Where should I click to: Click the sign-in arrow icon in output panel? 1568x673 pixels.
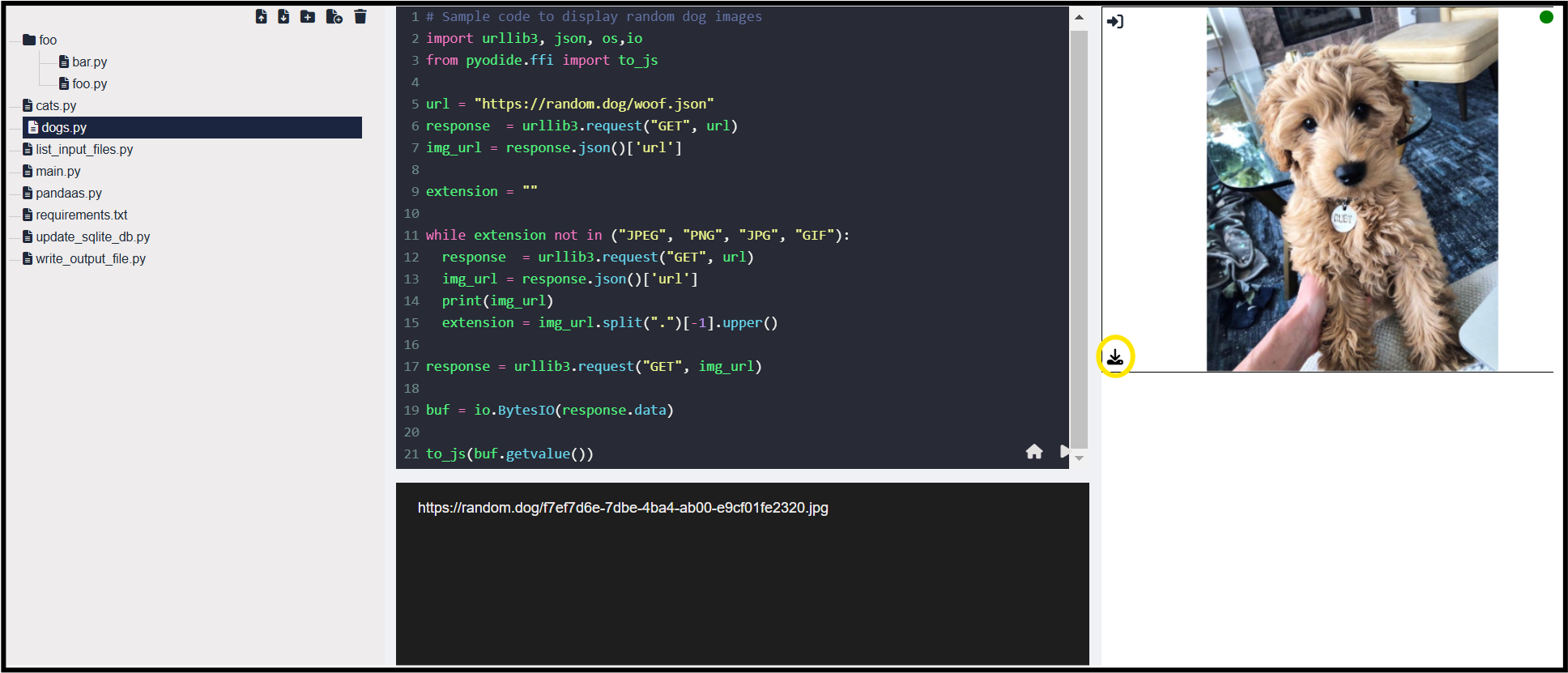click(x=1115, y=22)
